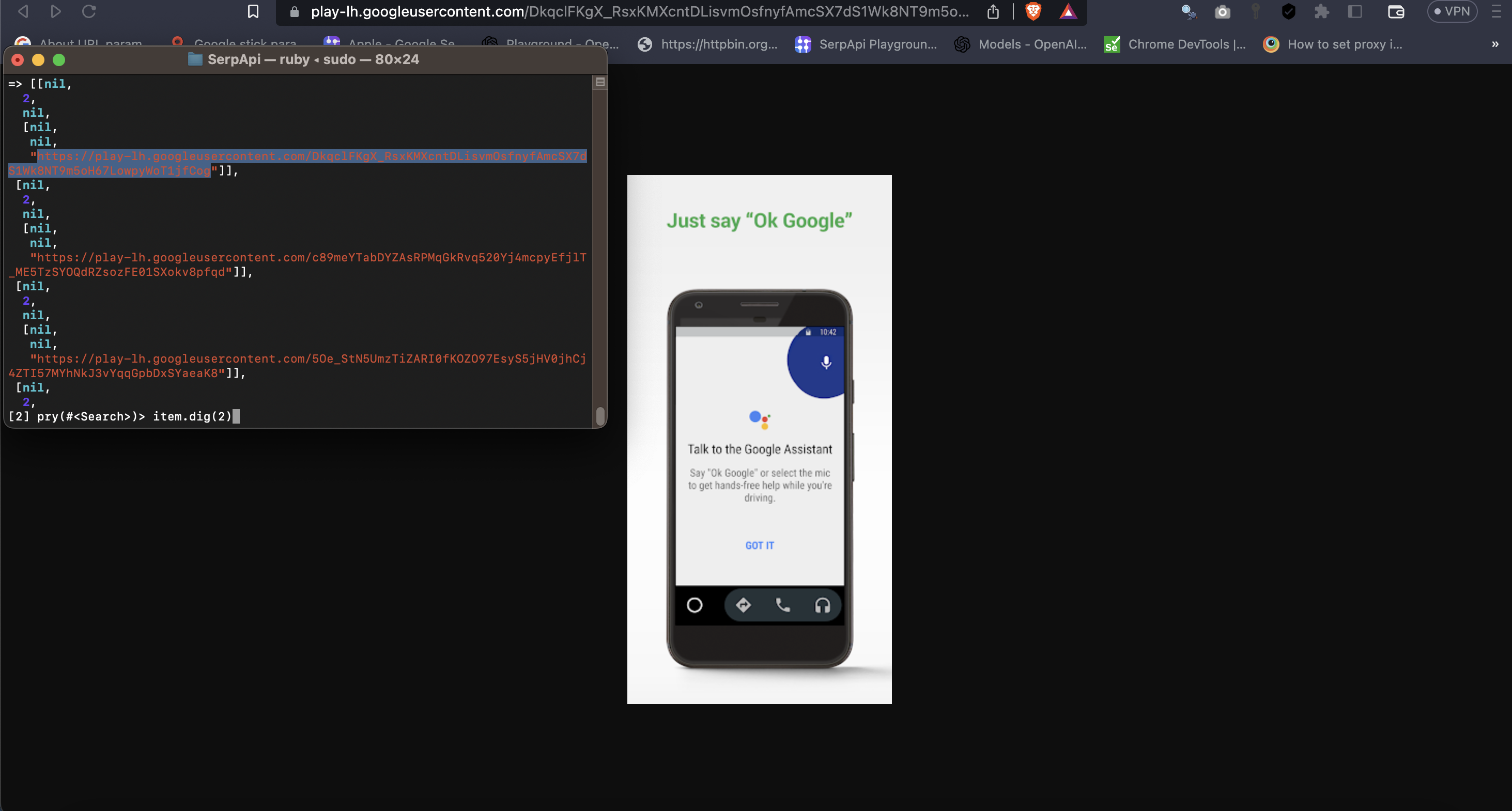1512x811 pixels.
Task: Reload the current page
Action: point(89,12)
